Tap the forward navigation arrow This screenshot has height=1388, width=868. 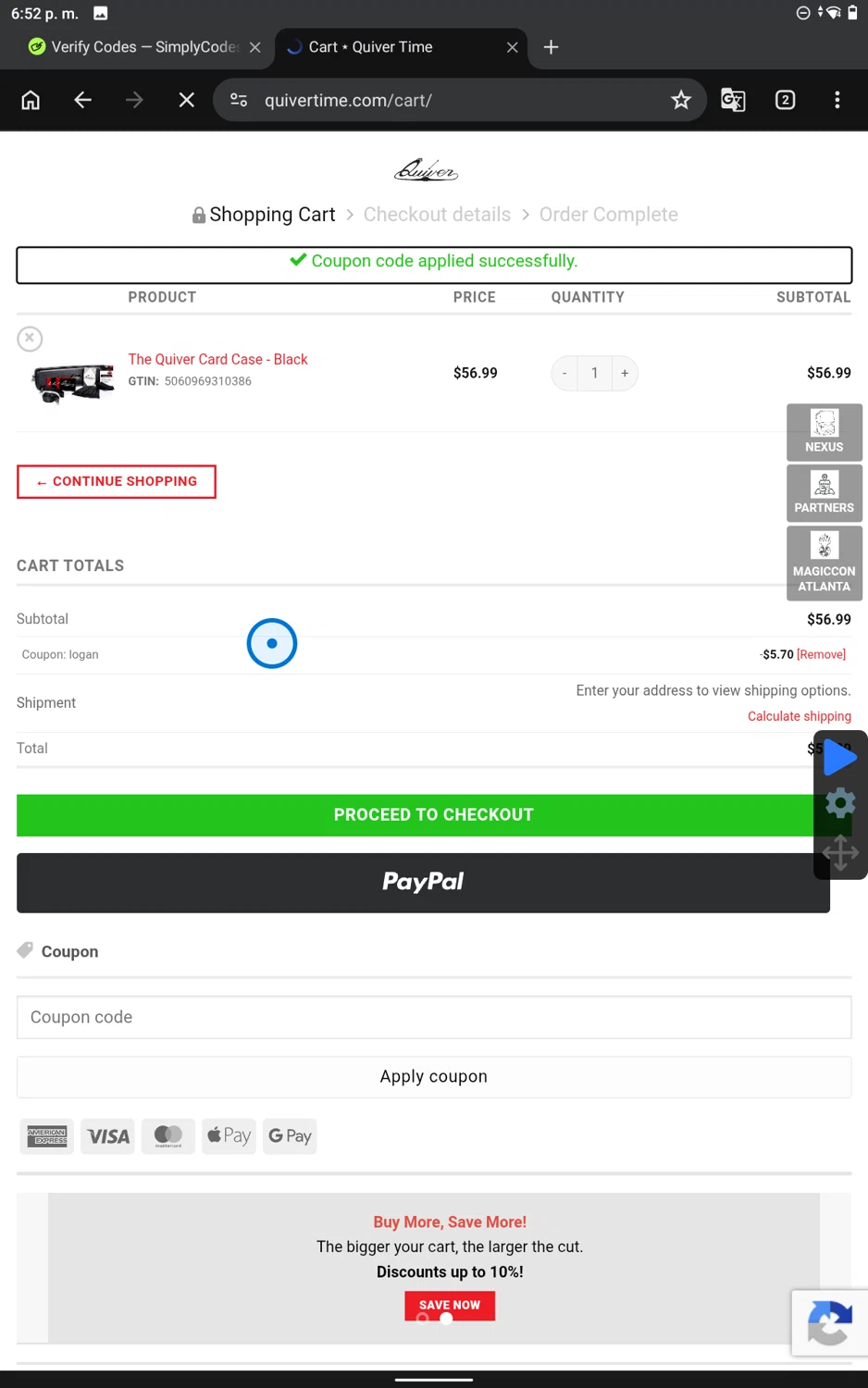(x=134, y=100)
